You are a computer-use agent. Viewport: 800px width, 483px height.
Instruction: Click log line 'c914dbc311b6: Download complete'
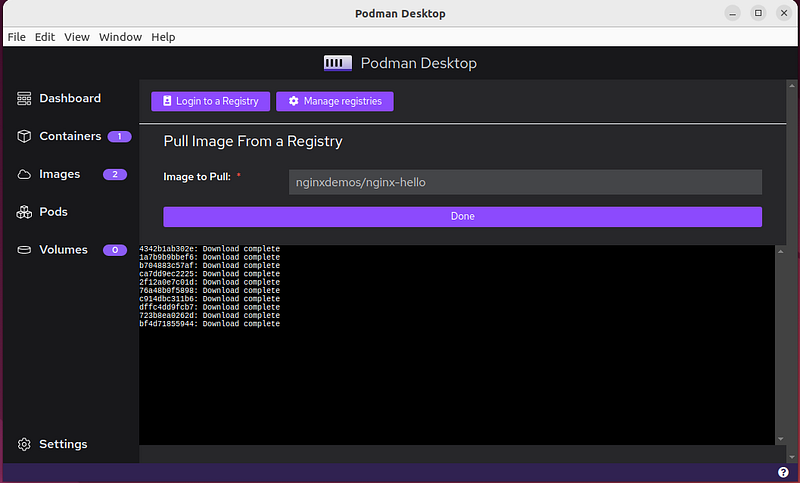pyautogui.click(x=209, y=299)
